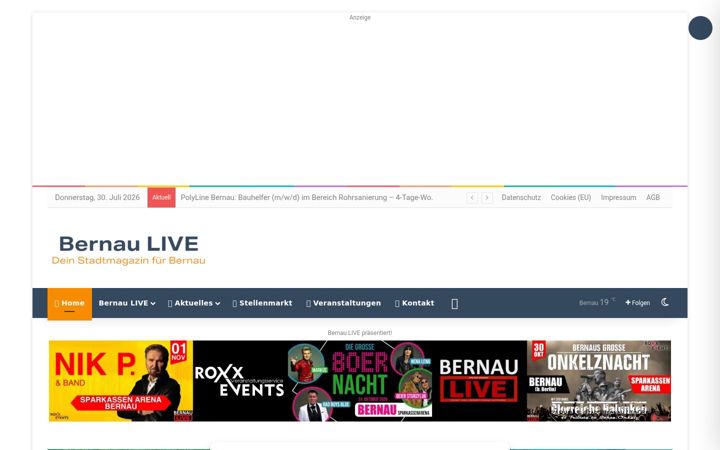The width and height of the screenshot is (720, 450).
Task: Click the Anzeige label above the ad
Action: (360, 17)
